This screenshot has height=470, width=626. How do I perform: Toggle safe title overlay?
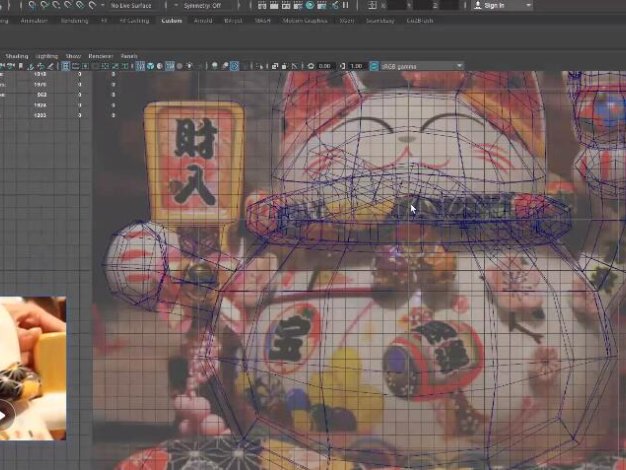(x=125, y=66)
